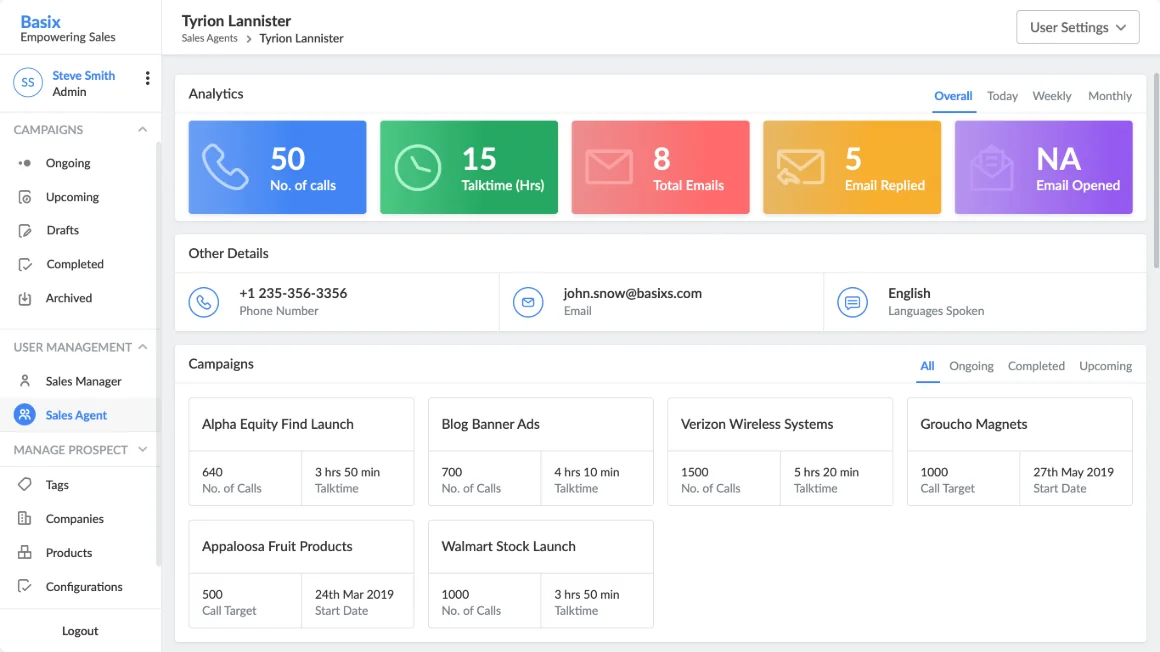Click the Upcoming campaigns clock icon
The height and width of the screenshot is (652, 1160).
(24, 197)
